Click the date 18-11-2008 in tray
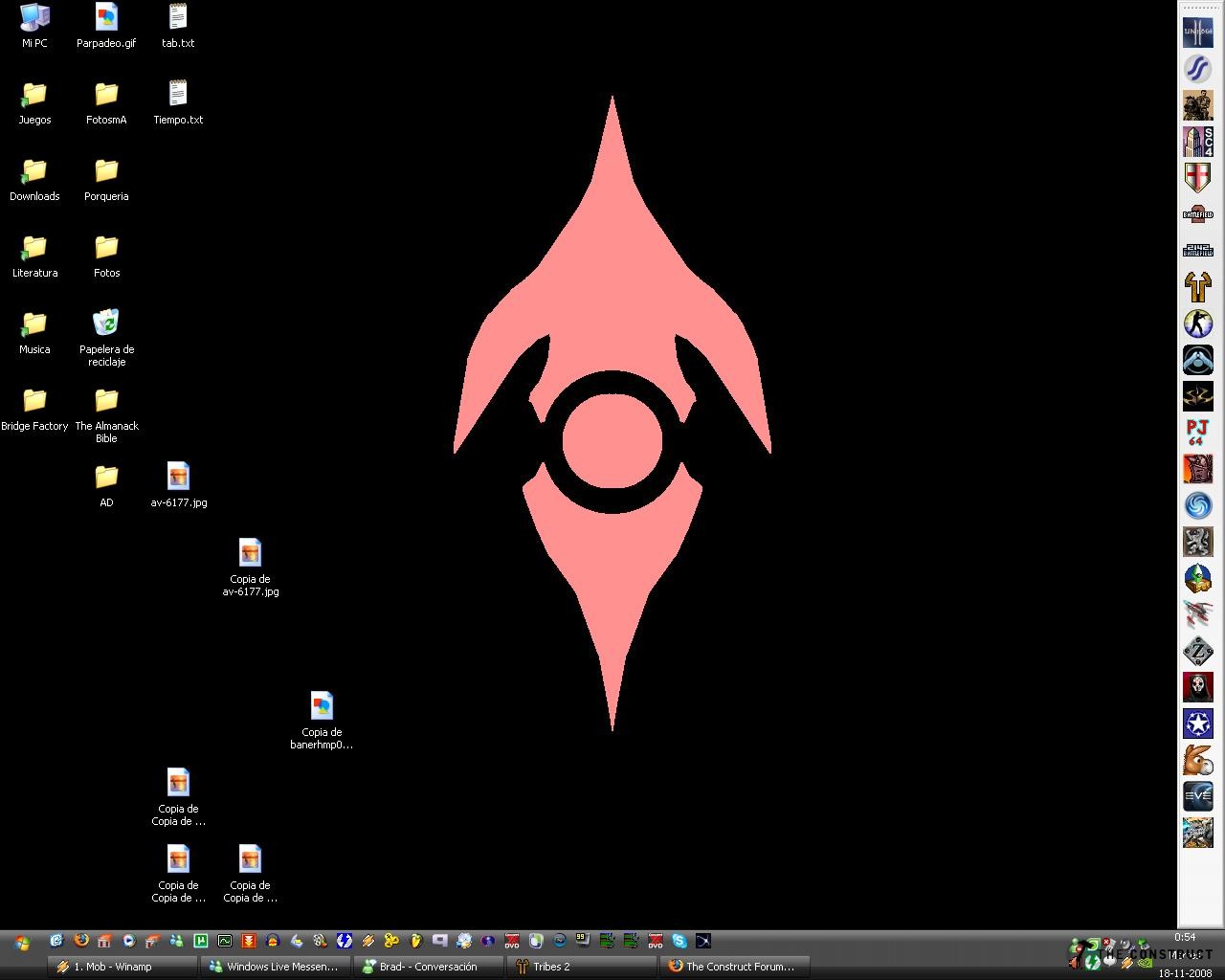 click(x=1185, y=972)
